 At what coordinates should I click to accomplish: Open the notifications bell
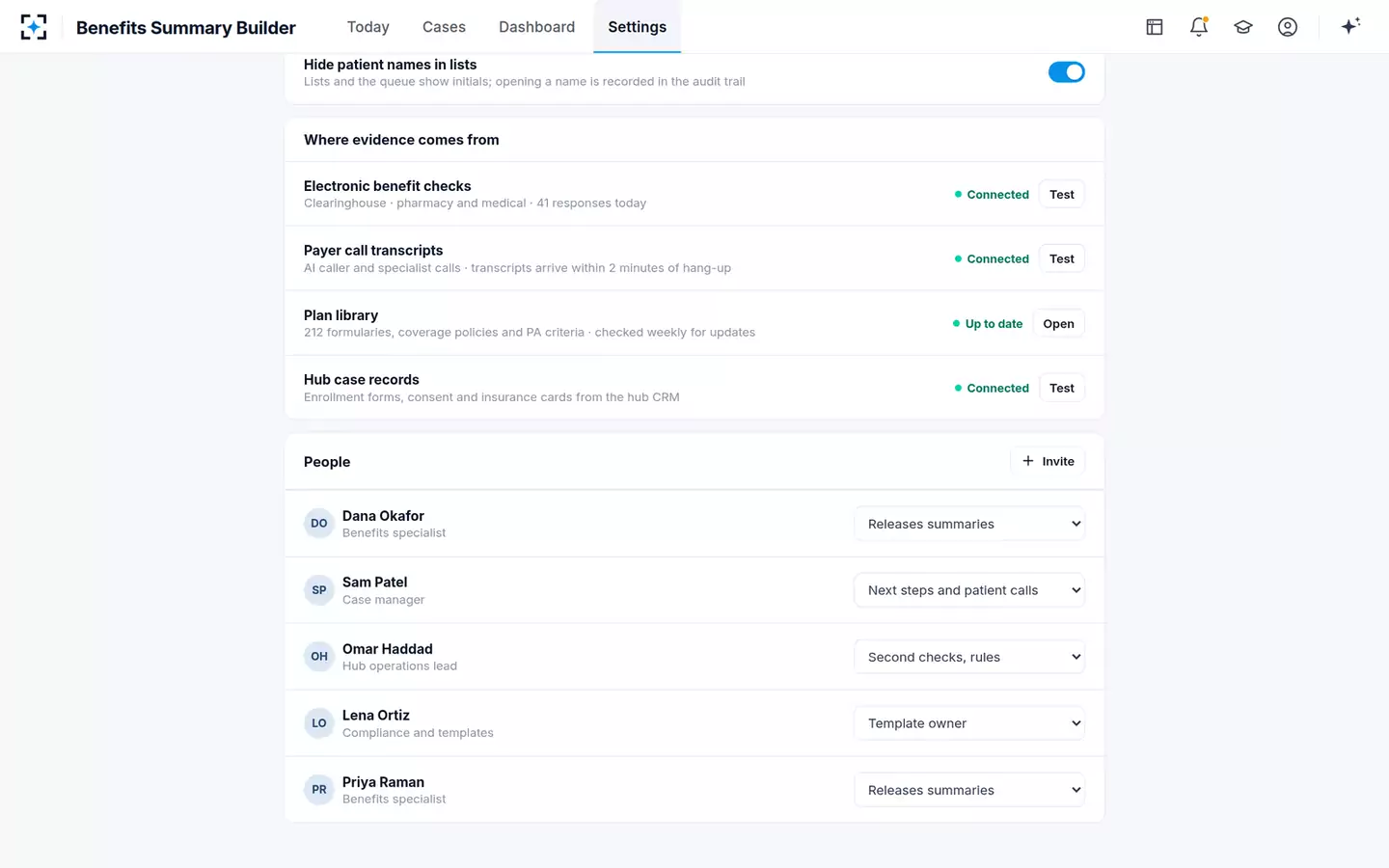1199,27
